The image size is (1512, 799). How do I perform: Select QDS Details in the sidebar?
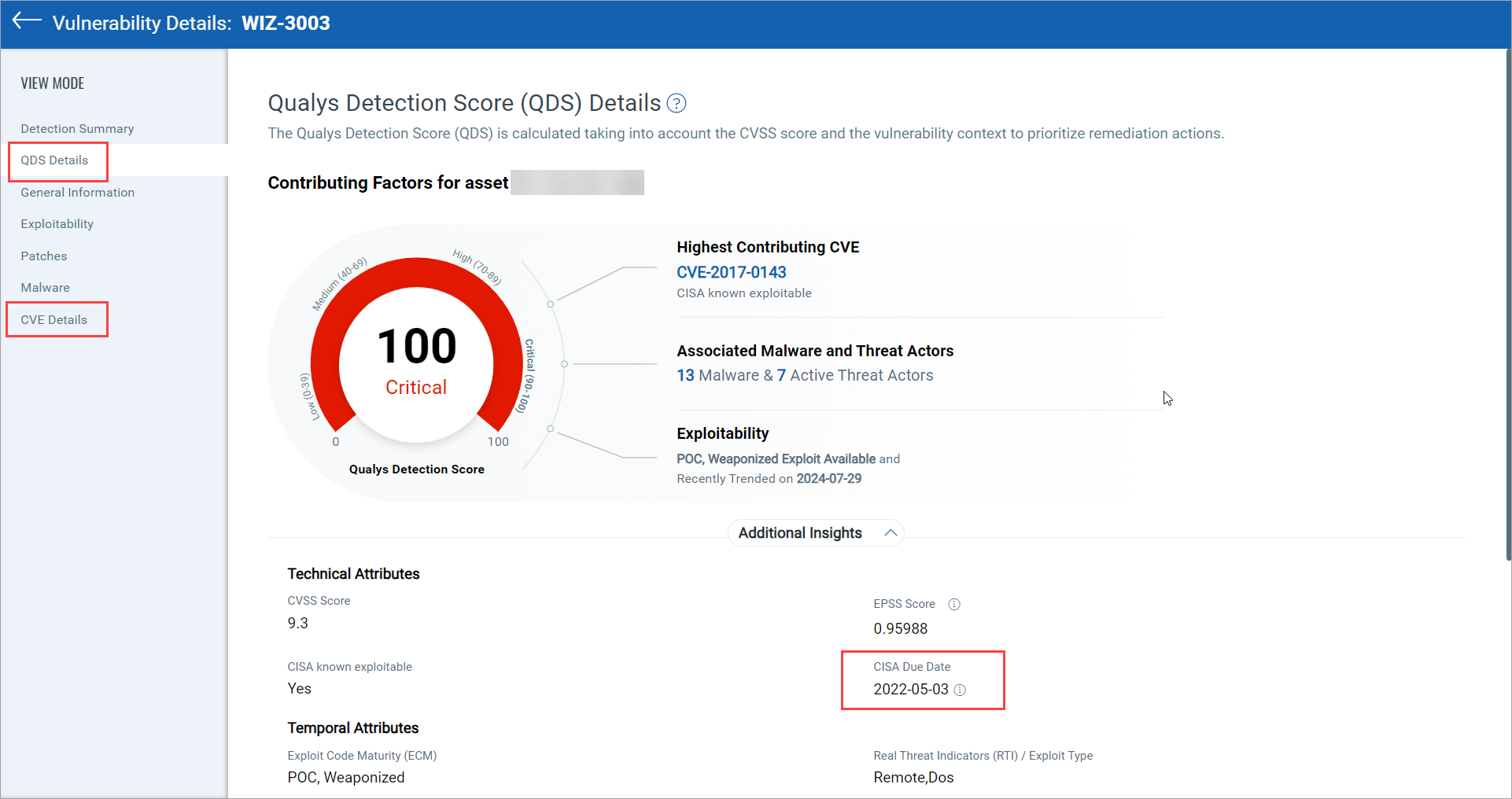coord(54,160)
